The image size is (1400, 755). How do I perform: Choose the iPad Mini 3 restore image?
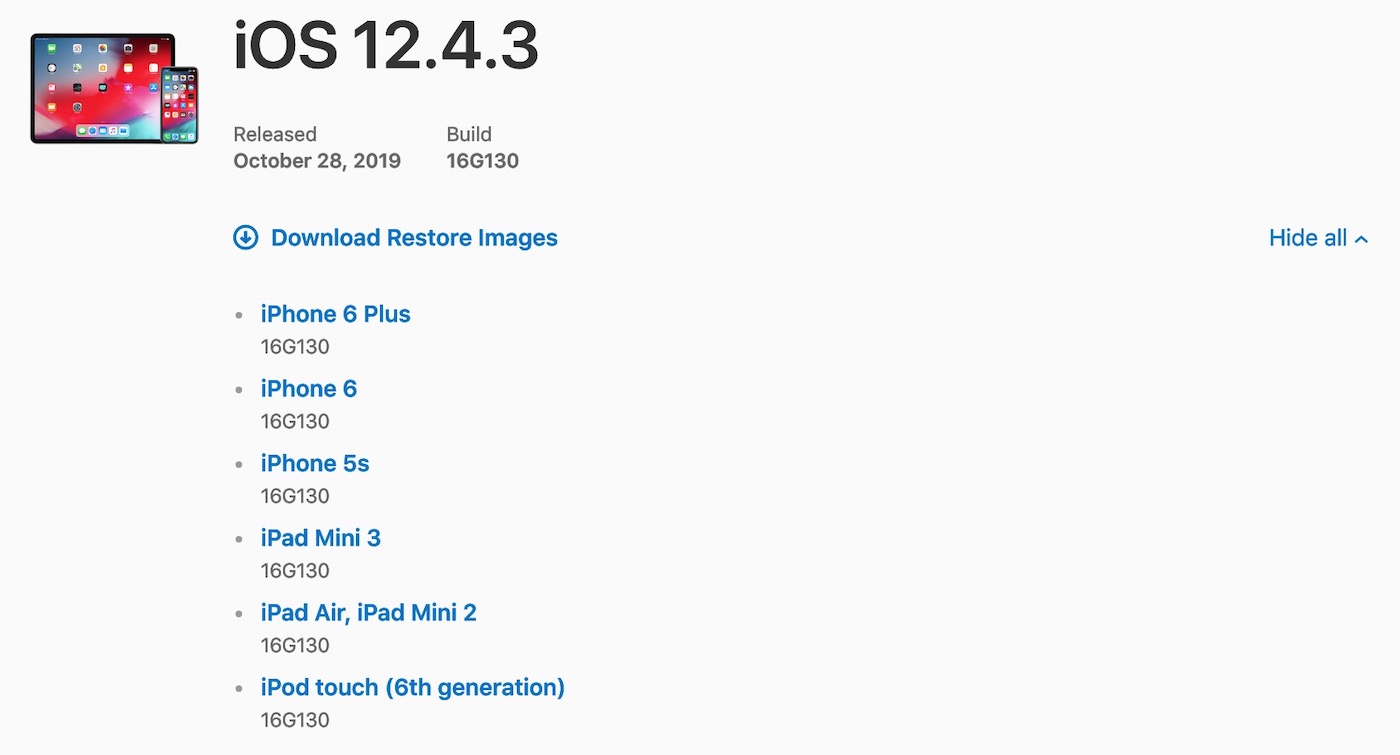pos(321,538)
